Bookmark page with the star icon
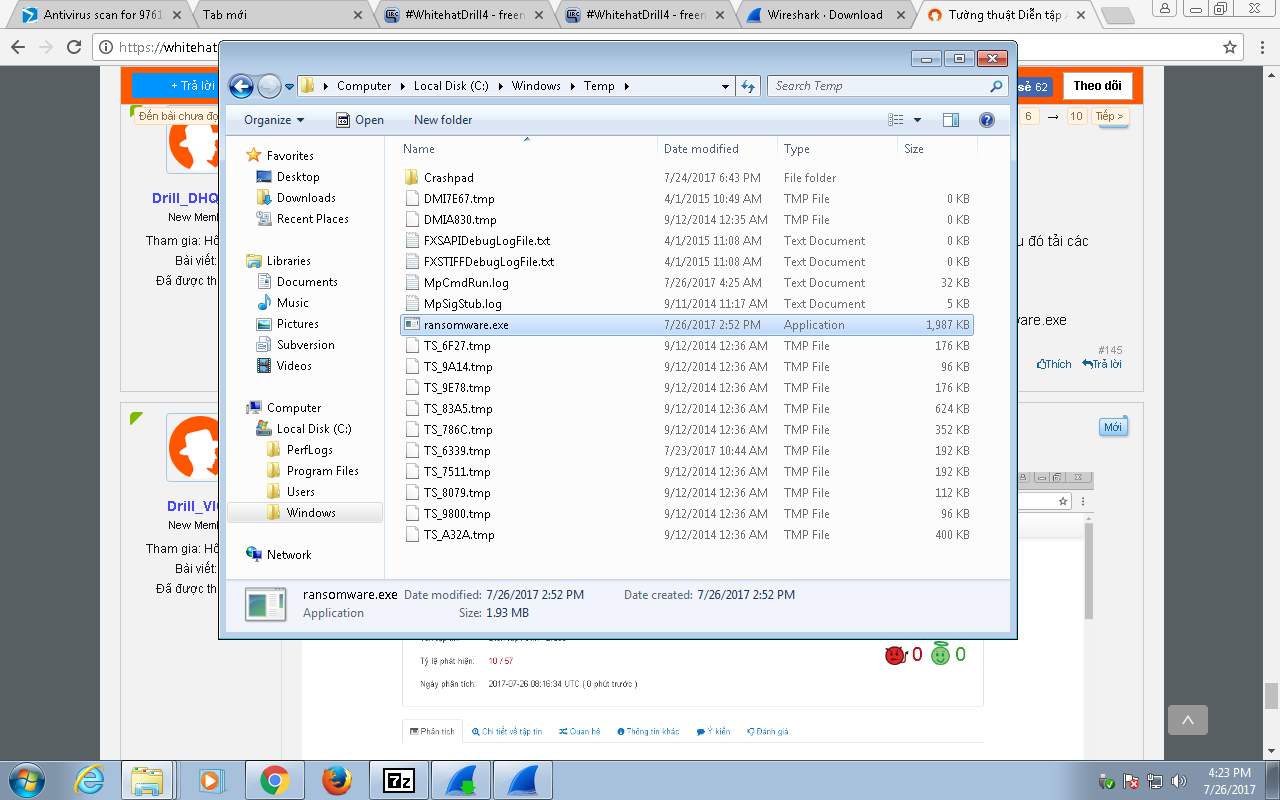This screenshot has width=1280, height=800. [x=1230, y=47]
